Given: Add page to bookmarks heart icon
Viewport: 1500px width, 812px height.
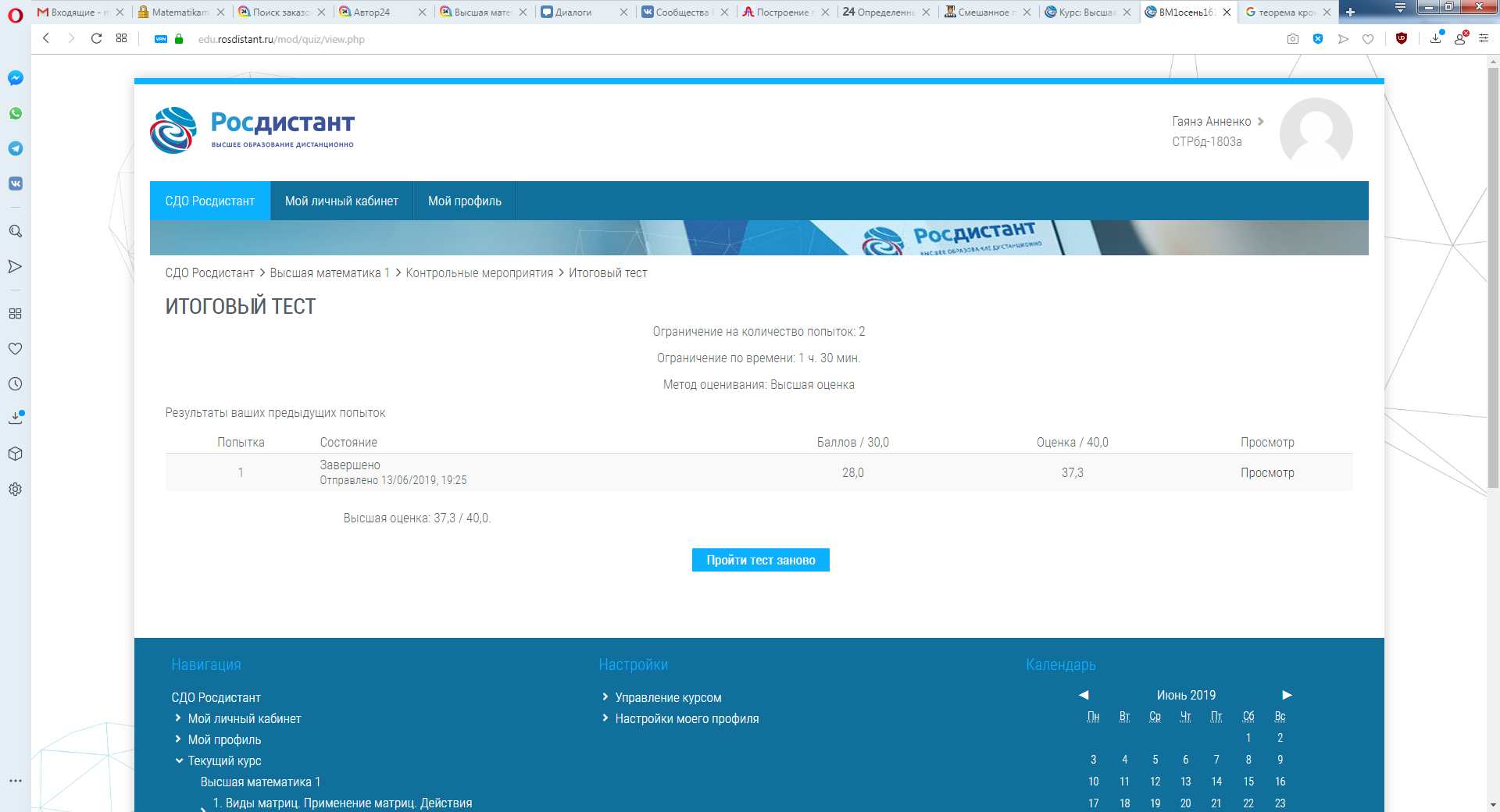Looking at the screenshot, I should point(1368,39).
